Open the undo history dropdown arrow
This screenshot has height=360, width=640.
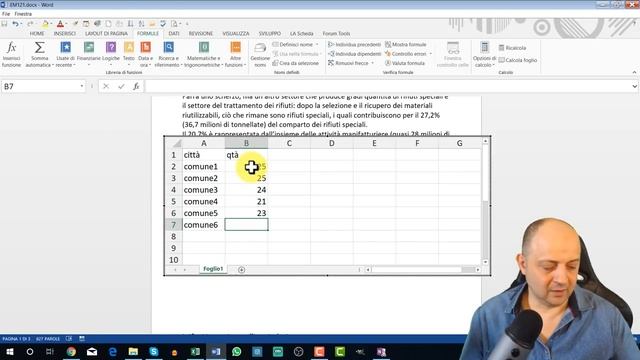pyautogui.click(x=21, y=24)
